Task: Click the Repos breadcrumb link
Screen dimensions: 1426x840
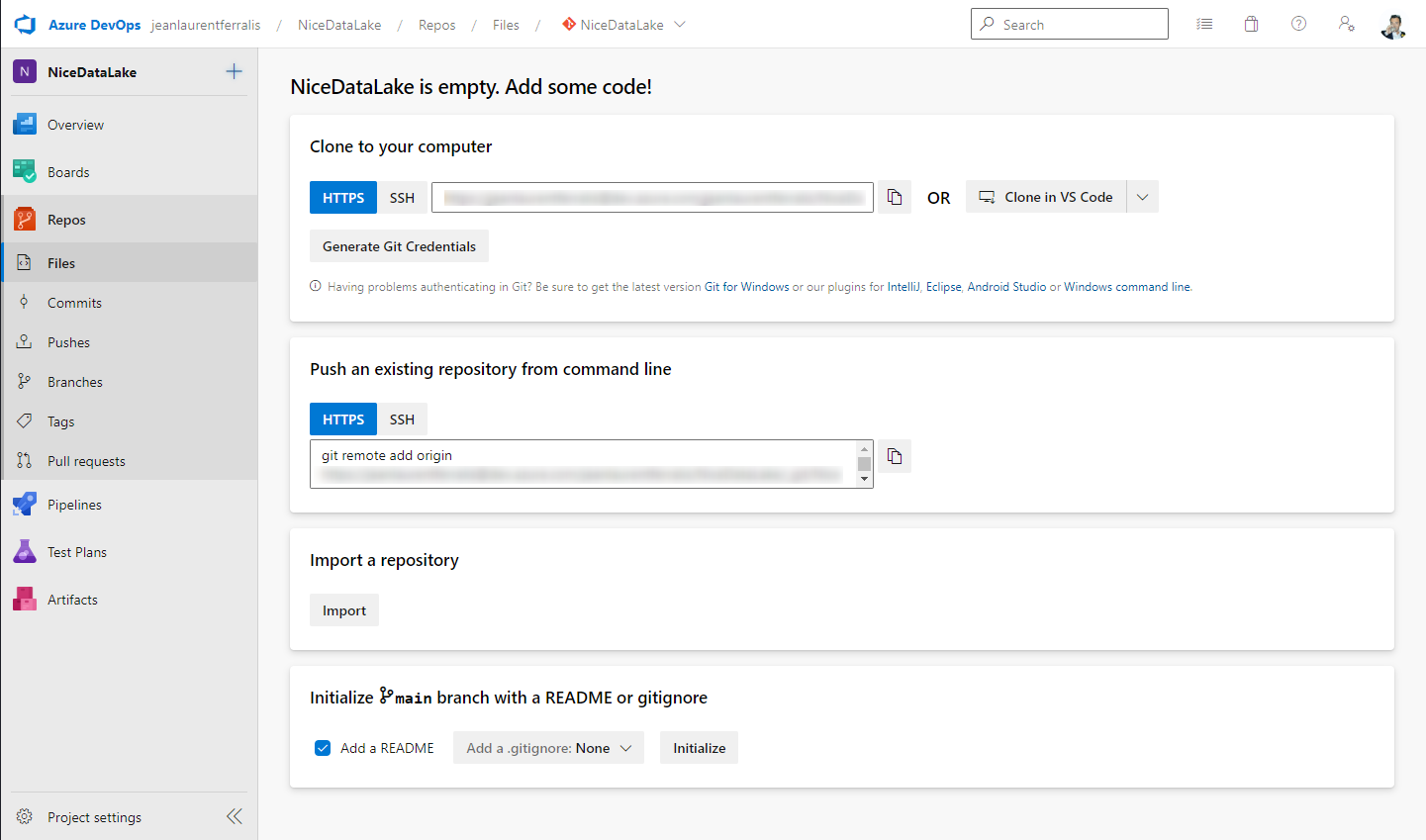Action: (437, 25)
